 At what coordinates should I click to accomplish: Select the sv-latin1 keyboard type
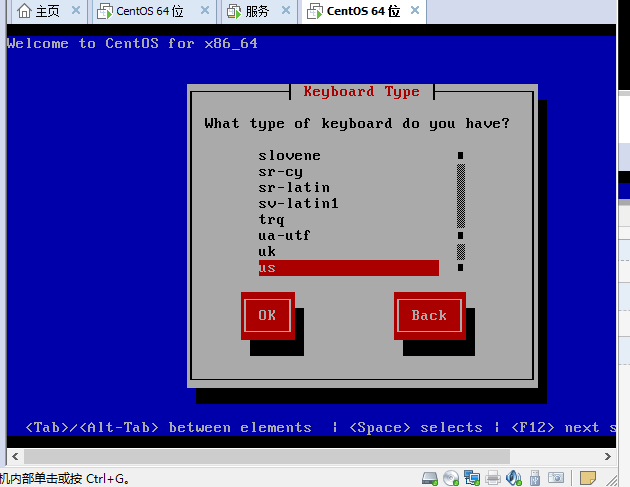tap(348, 204)
